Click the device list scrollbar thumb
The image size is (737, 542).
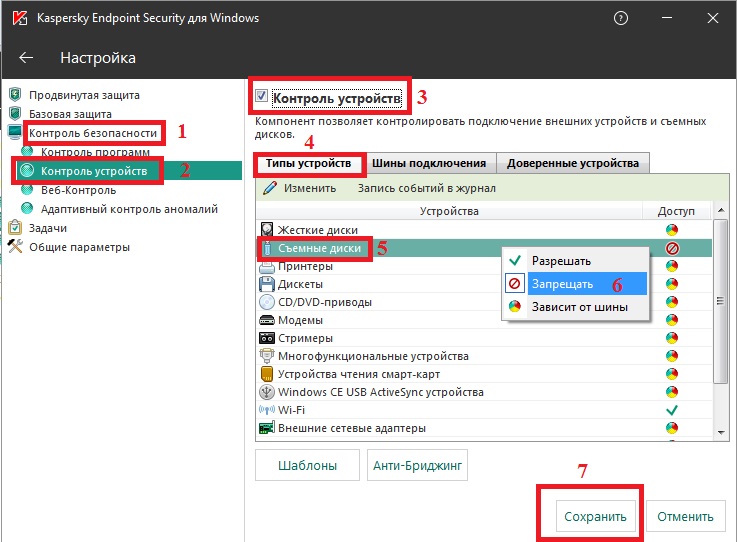click(x=720, y=301)
